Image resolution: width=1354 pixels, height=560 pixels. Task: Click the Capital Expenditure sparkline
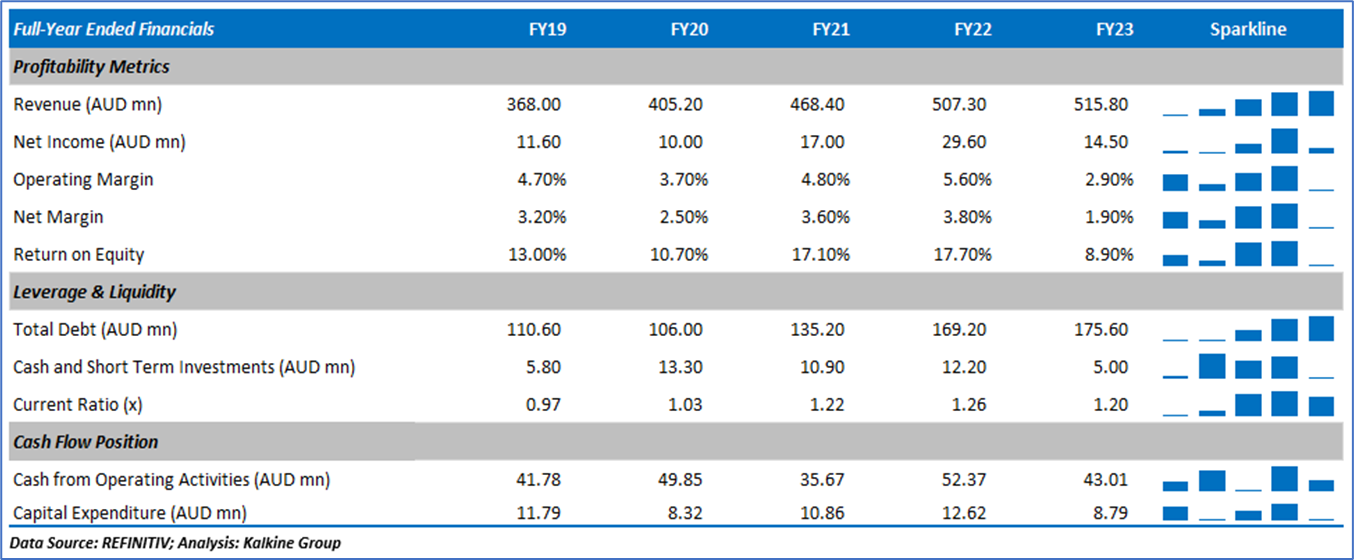click(x=1248, y=512)
